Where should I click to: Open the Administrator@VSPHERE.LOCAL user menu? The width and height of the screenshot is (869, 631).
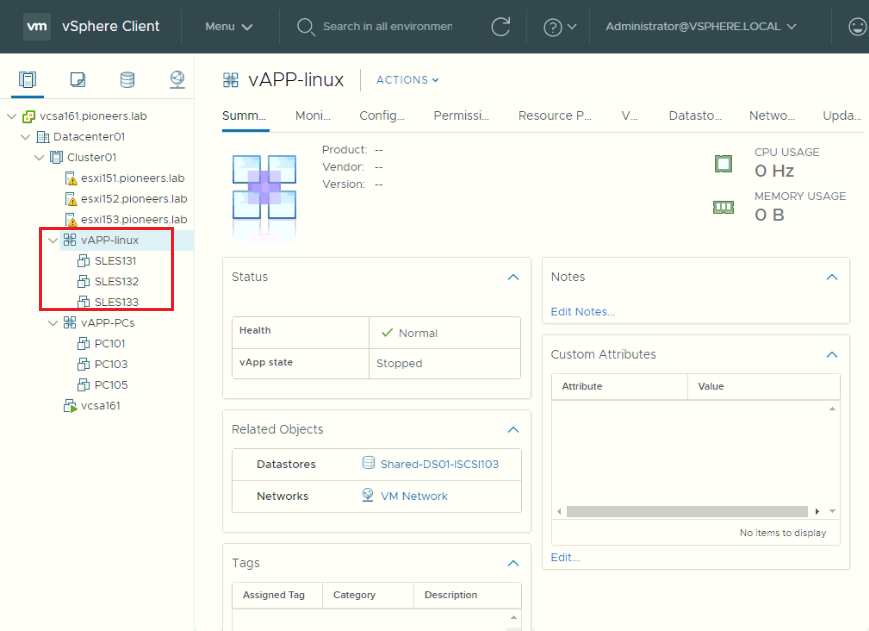pyautogui.click(x=701, y=27)
